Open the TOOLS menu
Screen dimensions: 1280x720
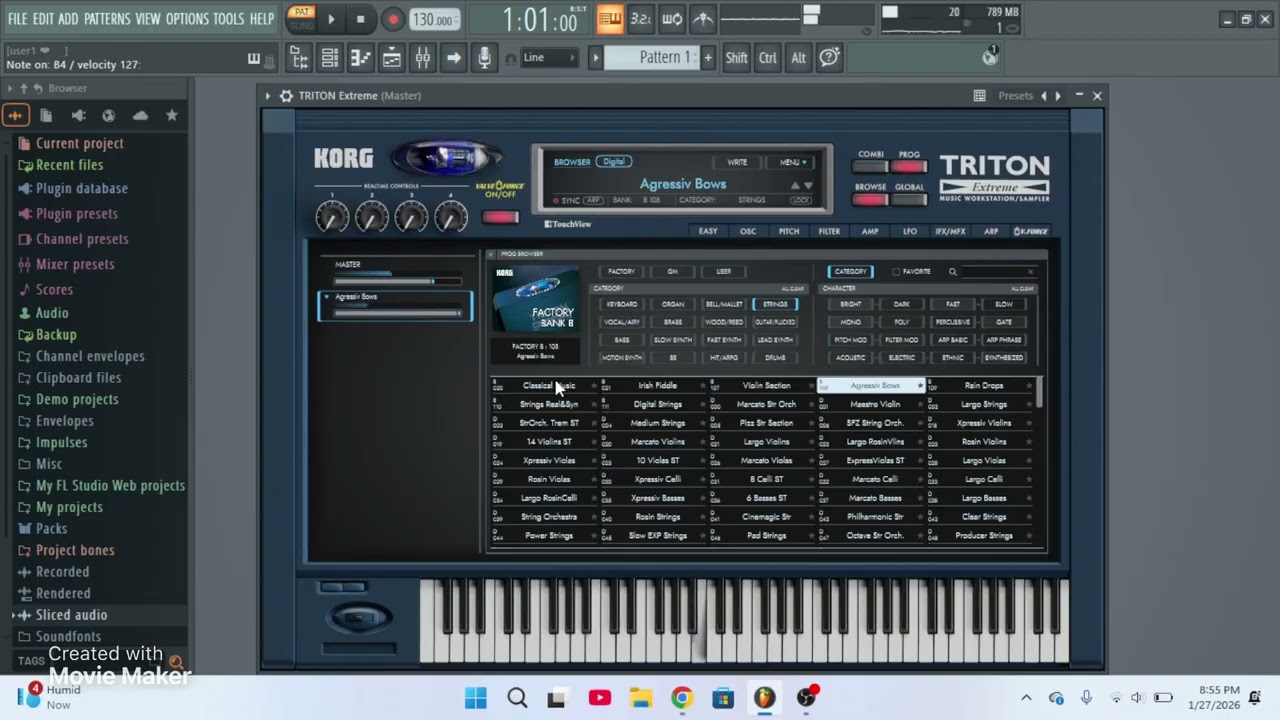tap(228, 19)
